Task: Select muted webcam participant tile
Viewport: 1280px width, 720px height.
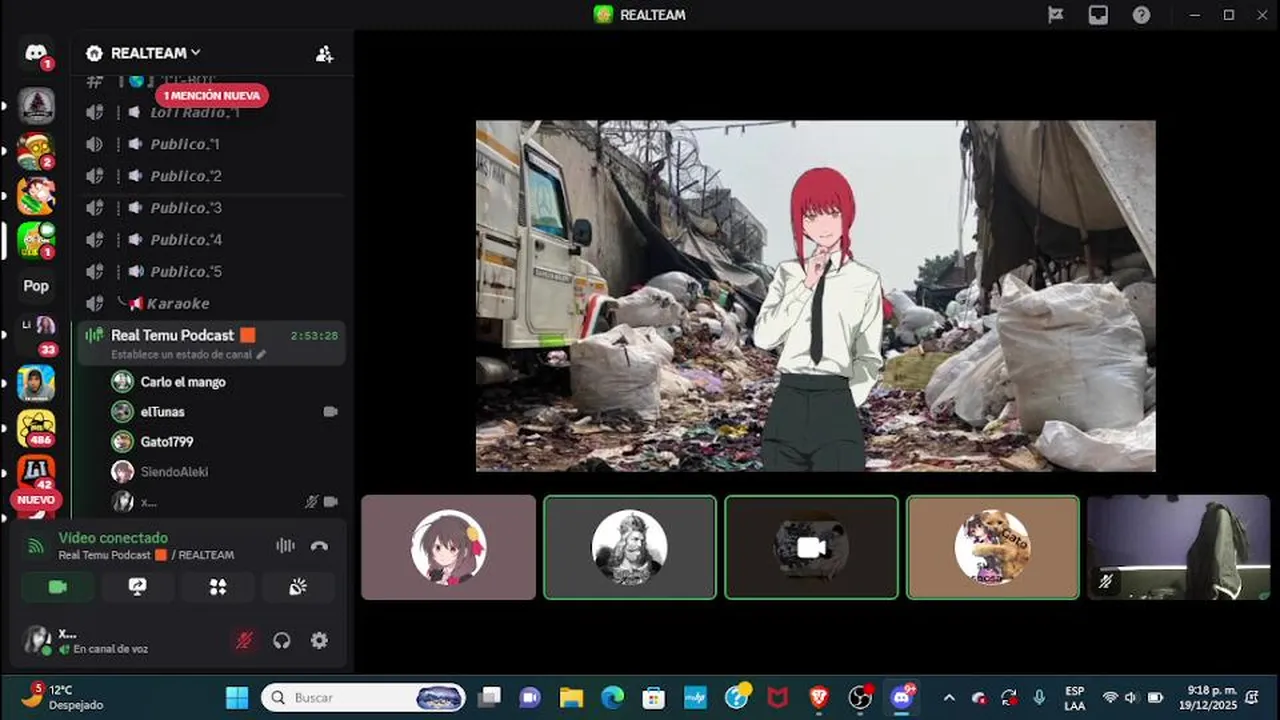Action: click(1179, 547)
